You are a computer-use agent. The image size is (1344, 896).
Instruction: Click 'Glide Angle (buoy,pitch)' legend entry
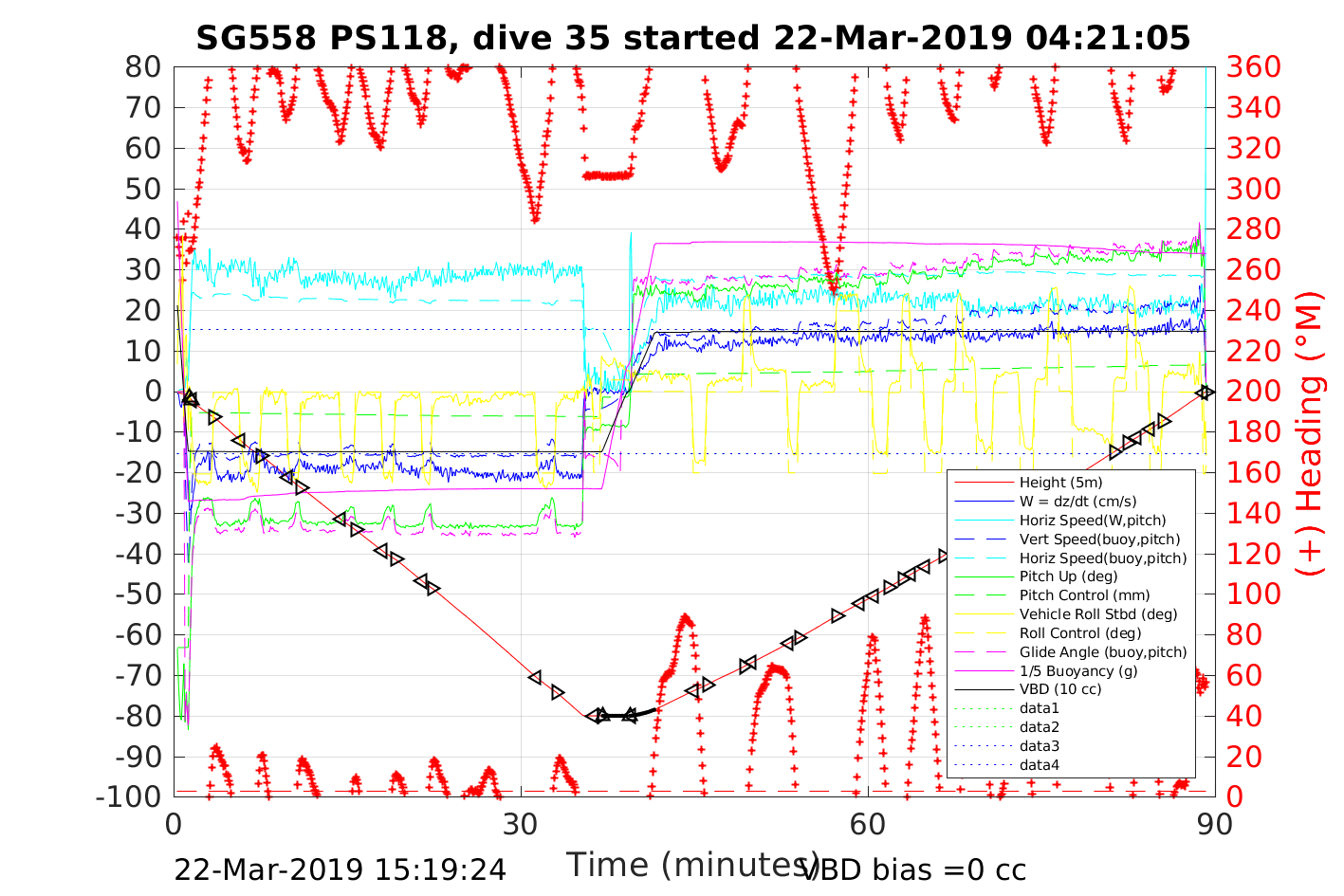click(x=1103, y=652)
